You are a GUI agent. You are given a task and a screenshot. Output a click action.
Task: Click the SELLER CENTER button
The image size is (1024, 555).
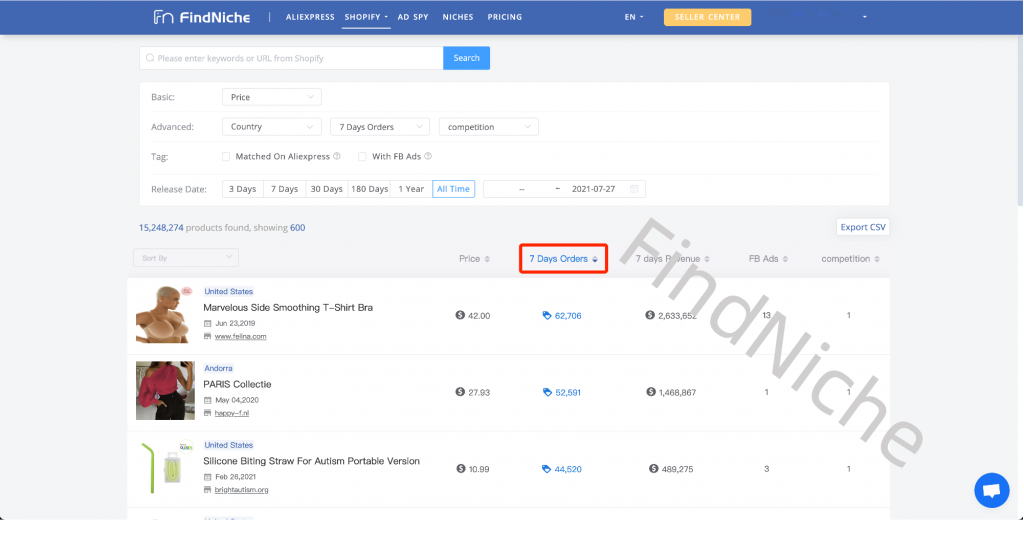(x=707, y=17)
